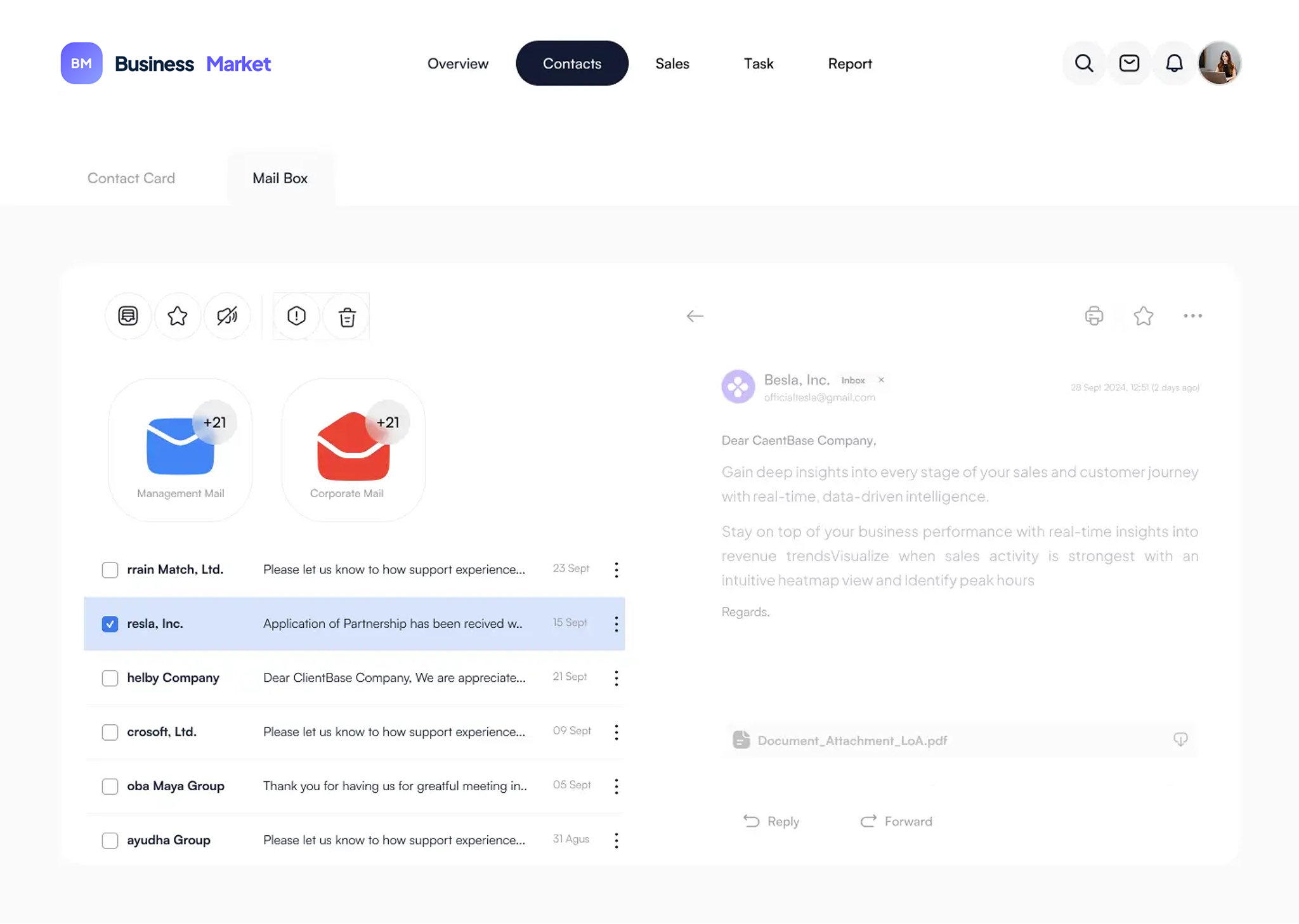Viewport: 1299px width, 924px height.
Task: Select the Mail Box tab
Action: [280, 178]
